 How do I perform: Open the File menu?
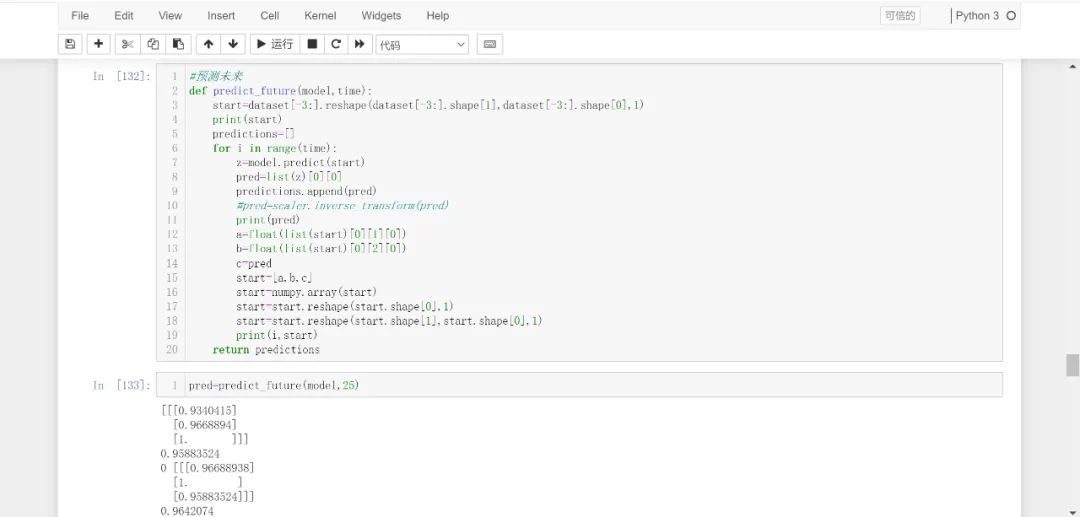coord(80,15)
